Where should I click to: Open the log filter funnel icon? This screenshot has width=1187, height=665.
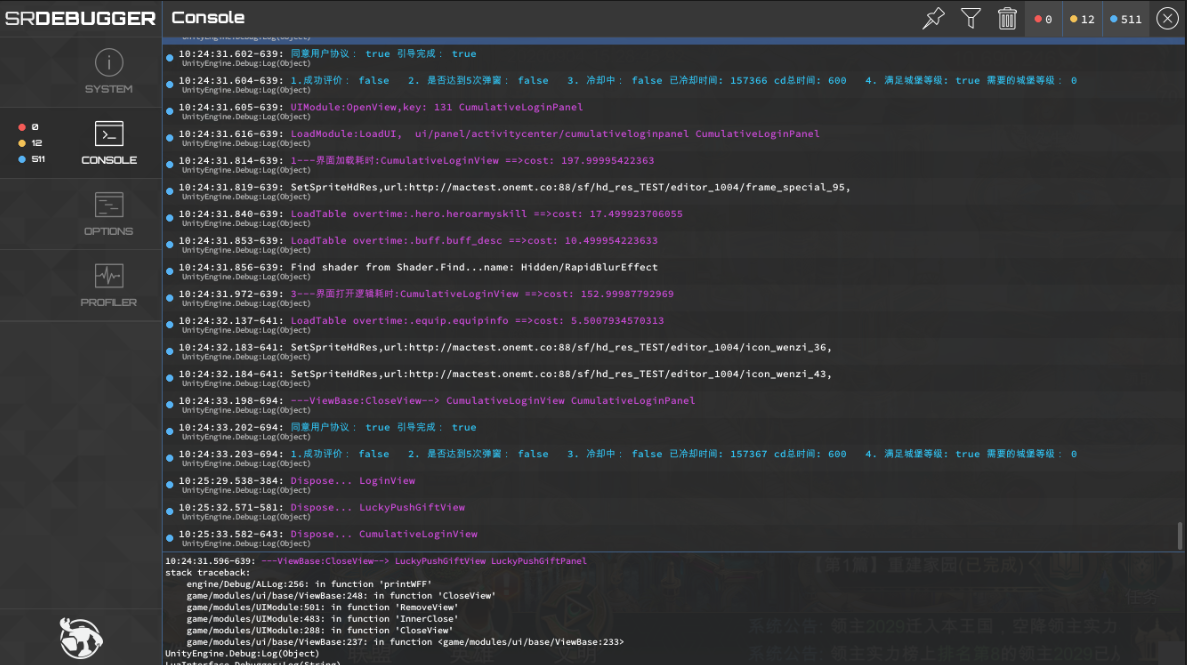970,18
